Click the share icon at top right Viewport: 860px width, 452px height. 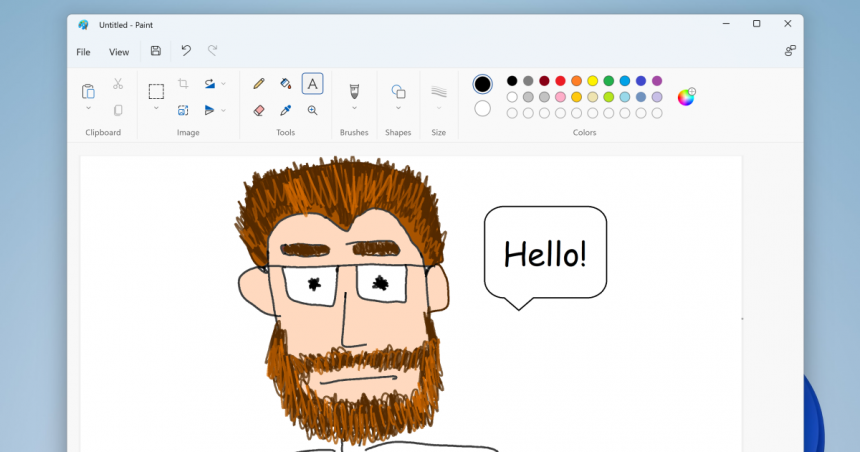[x=790, y=51]
